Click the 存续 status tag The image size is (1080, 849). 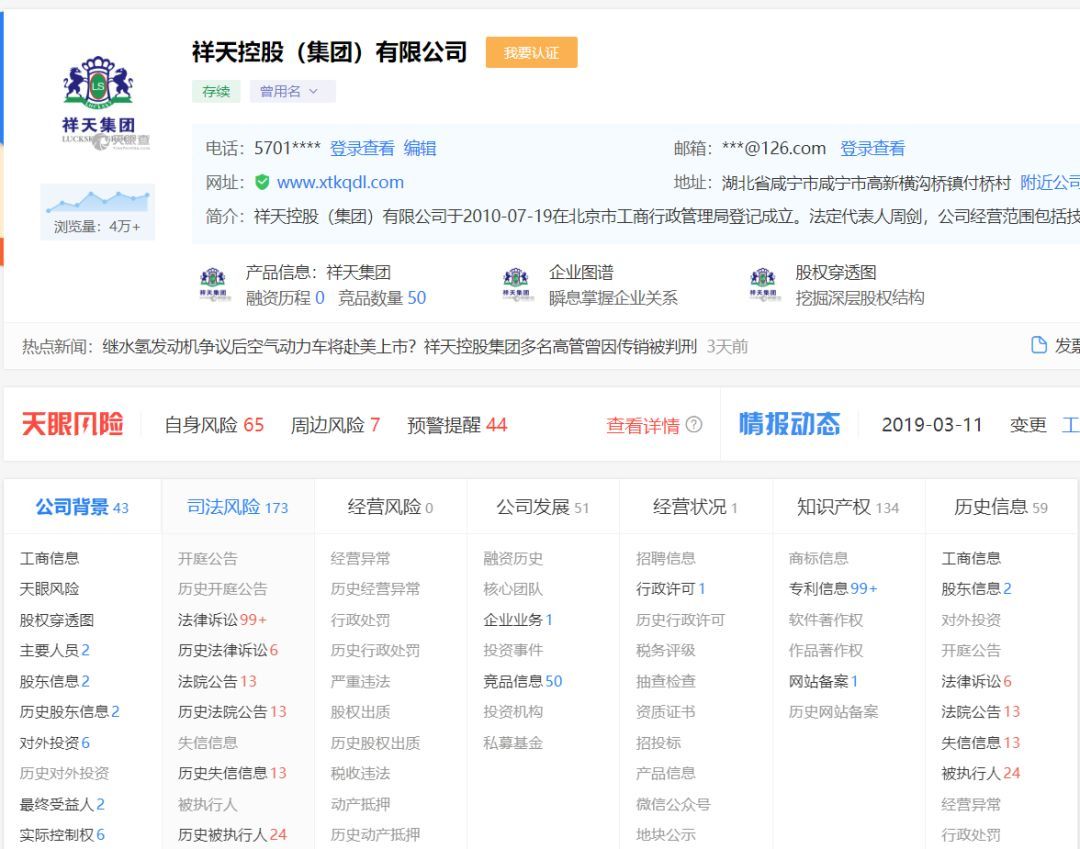click(x=216, y=91)
